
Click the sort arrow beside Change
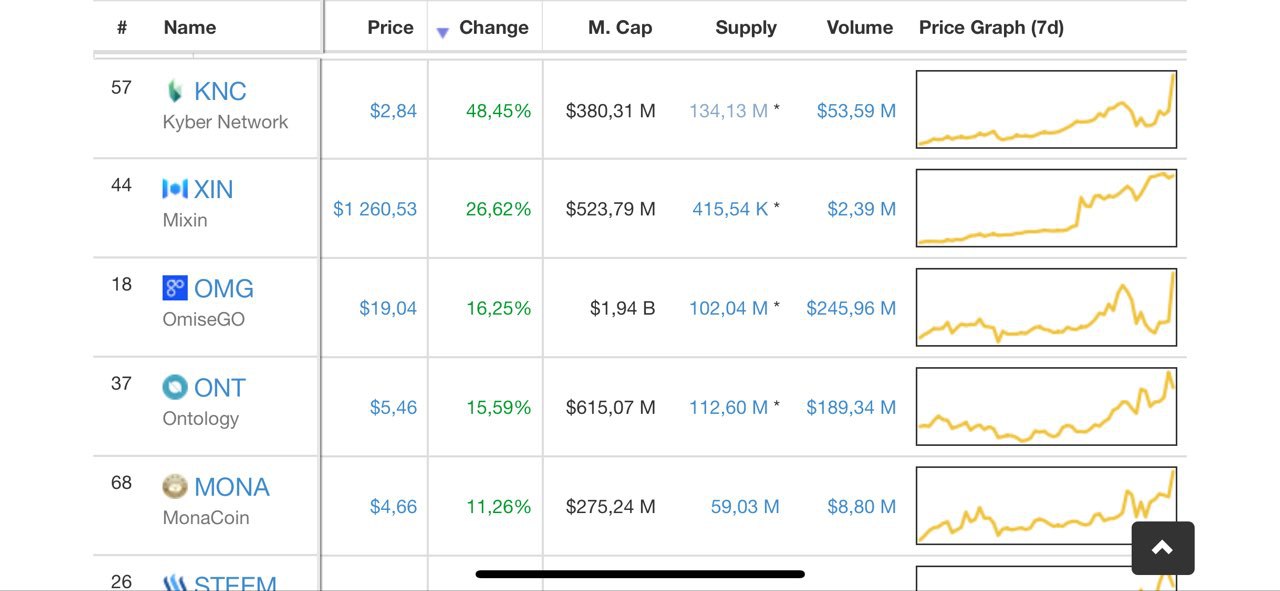click(x=443, y=33)
